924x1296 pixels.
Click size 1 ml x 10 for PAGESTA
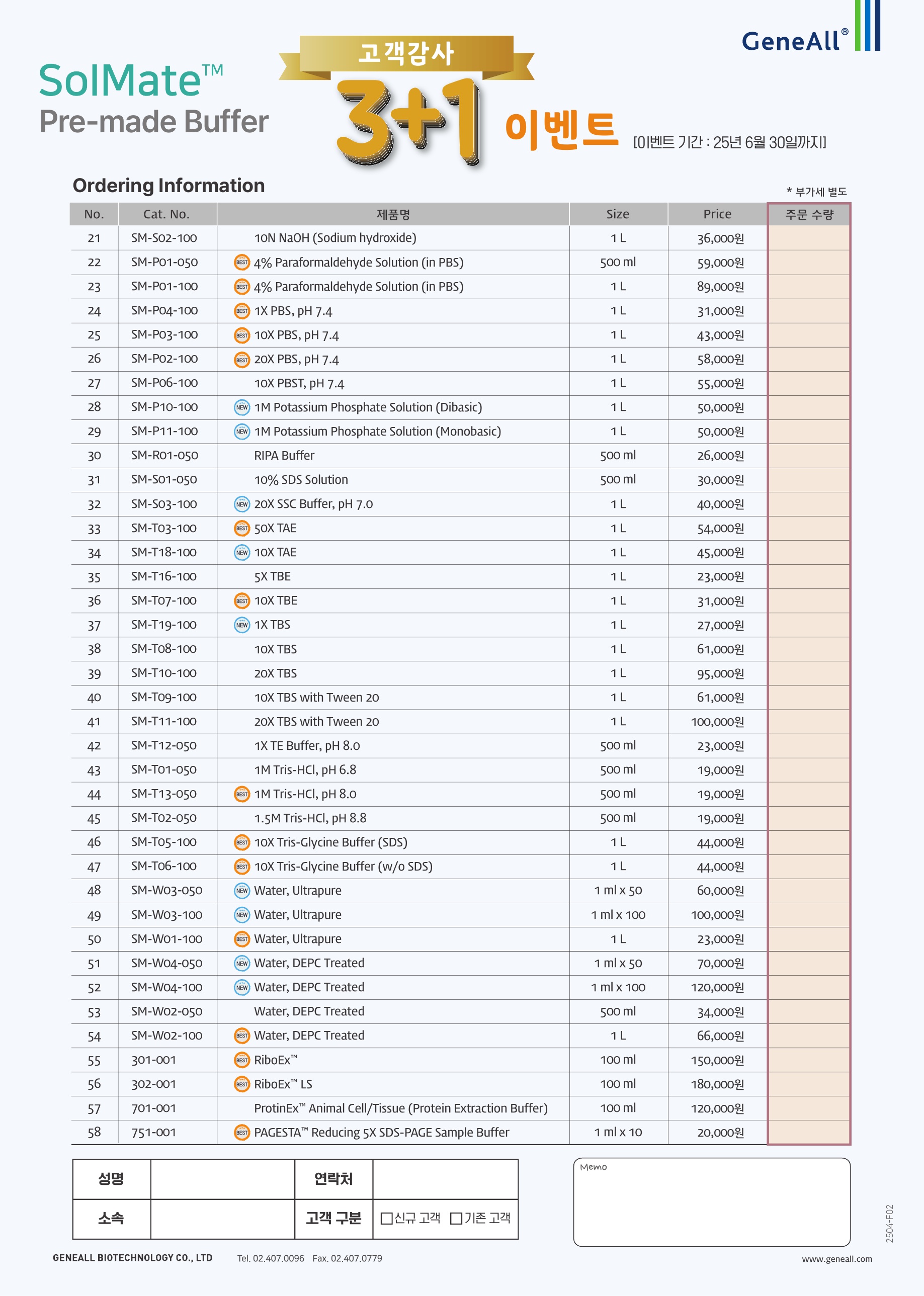coord(618,1132)
